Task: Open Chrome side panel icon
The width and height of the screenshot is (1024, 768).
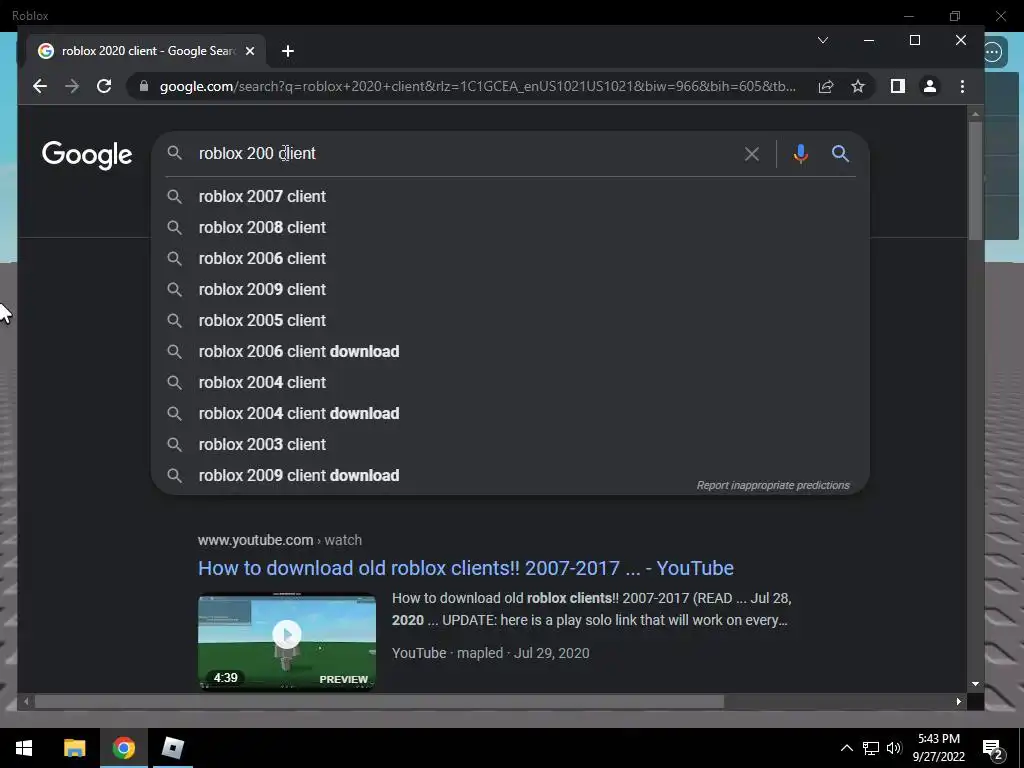Action: 897,86
